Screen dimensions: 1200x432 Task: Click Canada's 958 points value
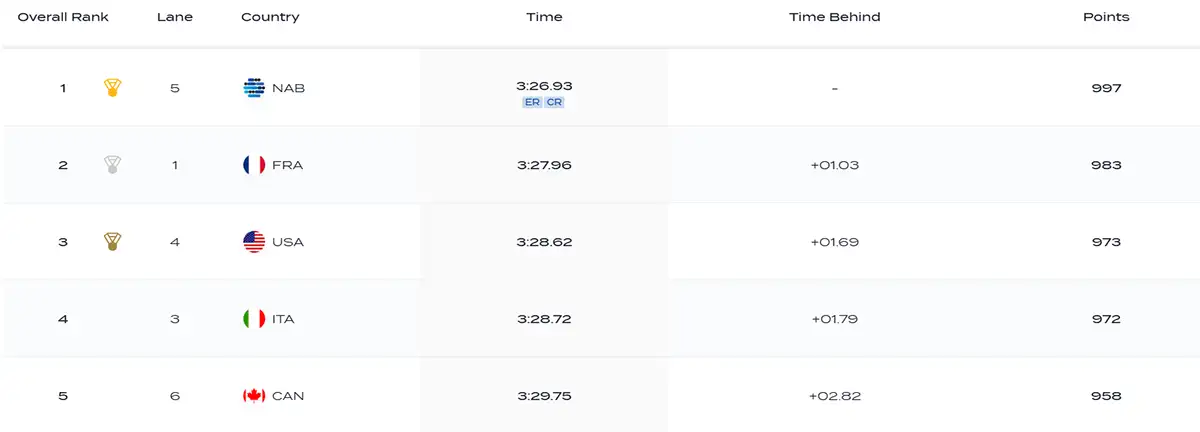click(x=1106, y=396)
